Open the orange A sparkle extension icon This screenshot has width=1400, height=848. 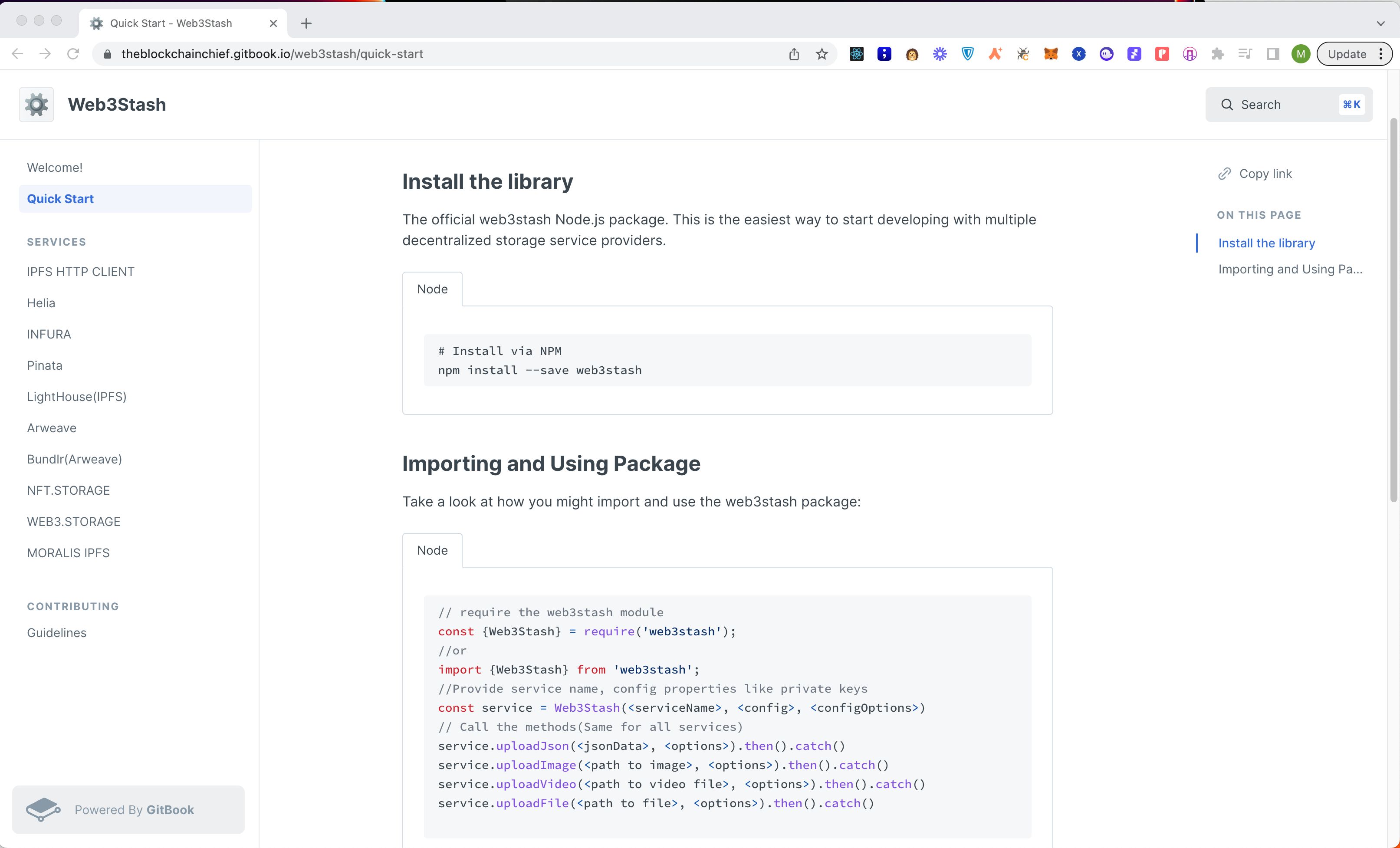(x=996, y=54)
